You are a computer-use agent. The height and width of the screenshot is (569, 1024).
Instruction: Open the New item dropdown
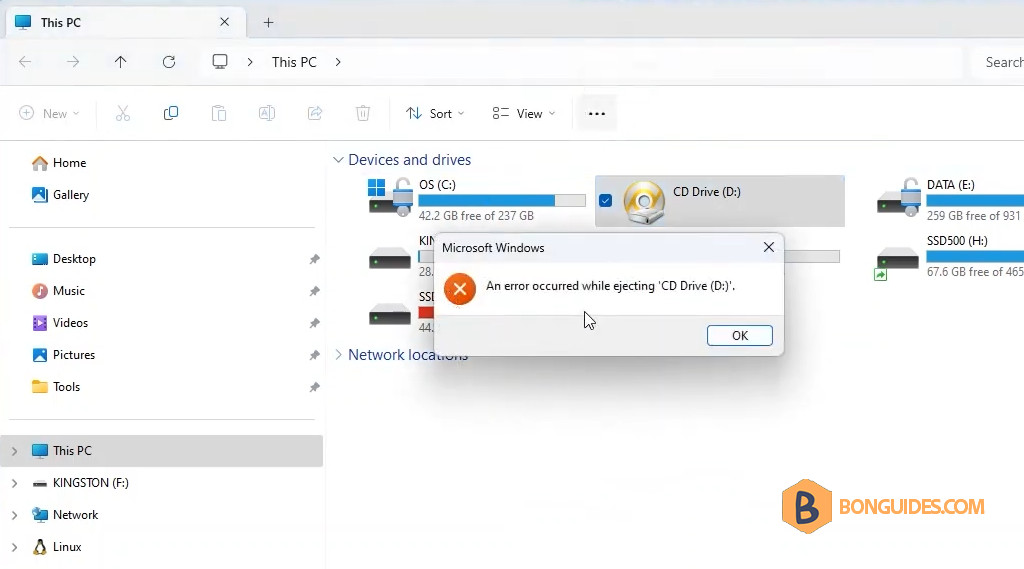[49, 114]
